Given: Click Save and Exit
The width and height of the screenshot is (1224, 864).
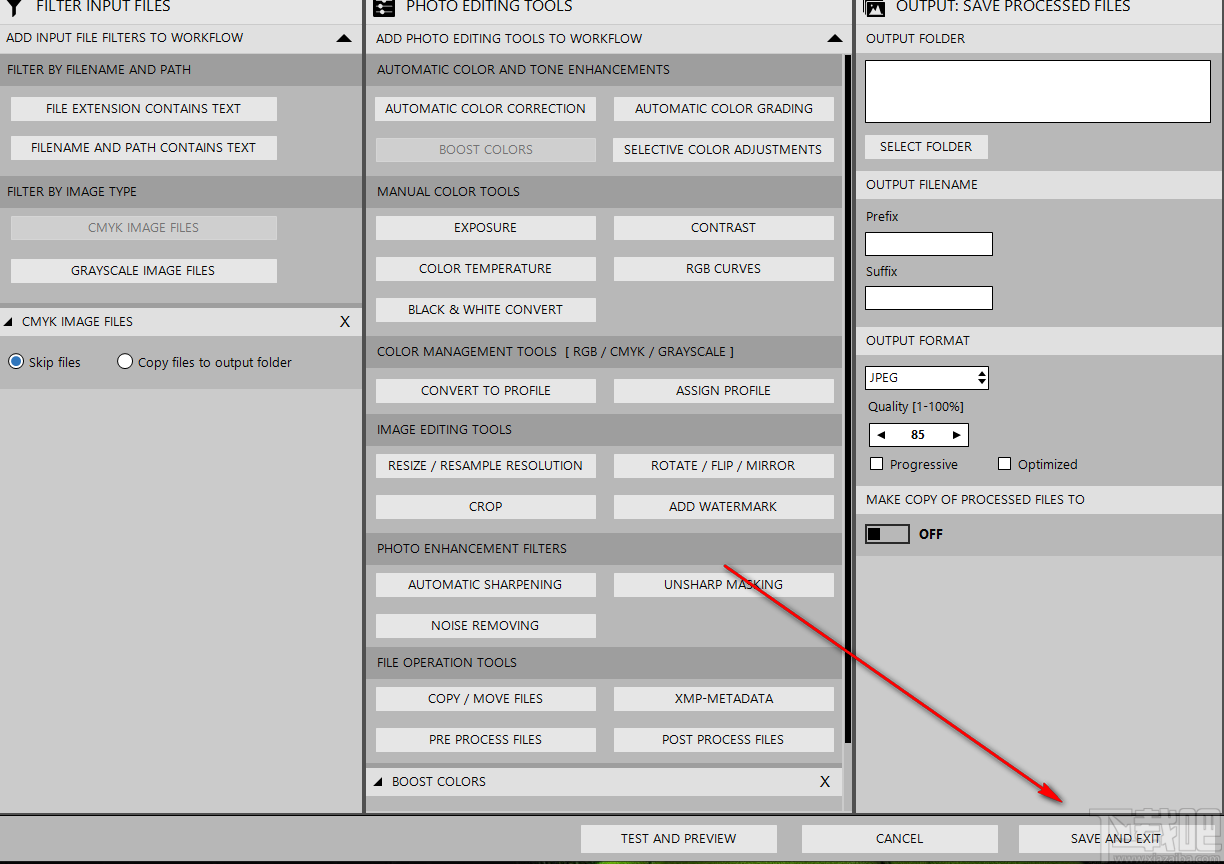Looking at the screenshot, I should tap(1116, 838).
